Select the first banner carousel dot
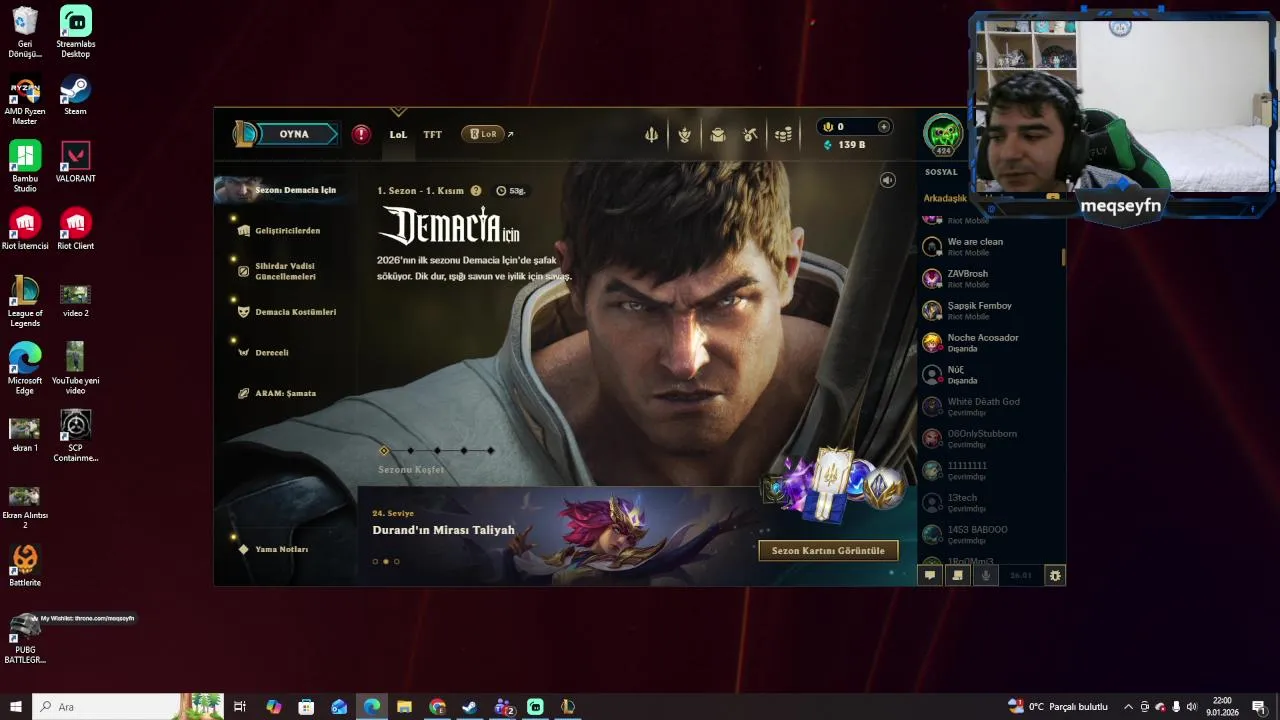 click(375, 561)
